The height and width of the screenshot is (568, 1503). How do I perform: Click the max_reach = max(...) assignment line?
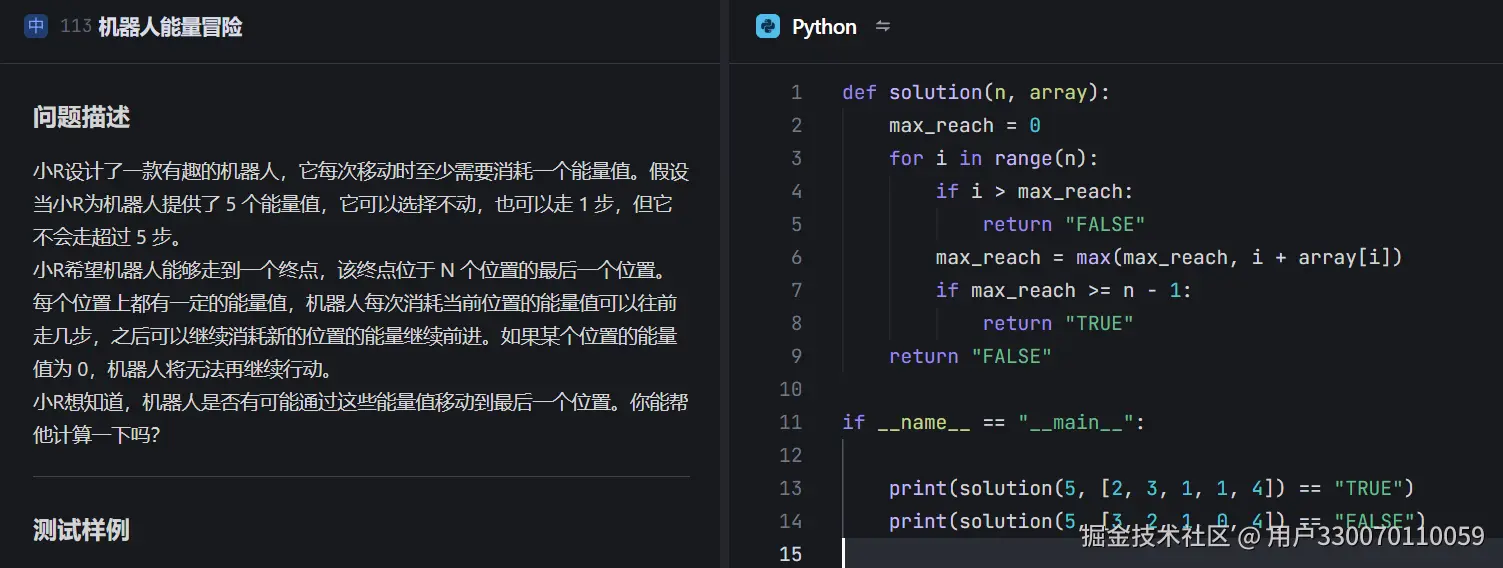point(1169,257)
